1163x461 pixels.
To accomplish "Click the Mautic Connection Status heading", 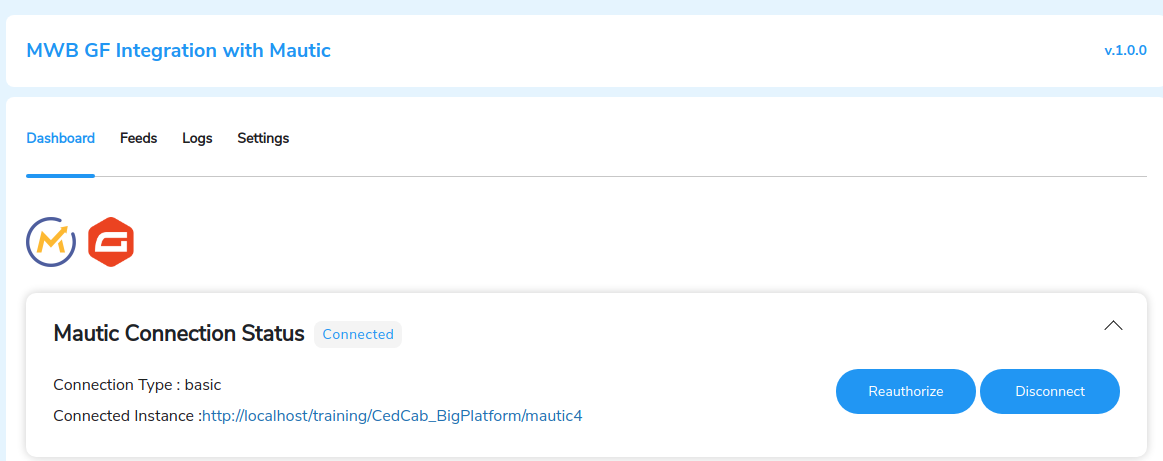I will 179,334.
